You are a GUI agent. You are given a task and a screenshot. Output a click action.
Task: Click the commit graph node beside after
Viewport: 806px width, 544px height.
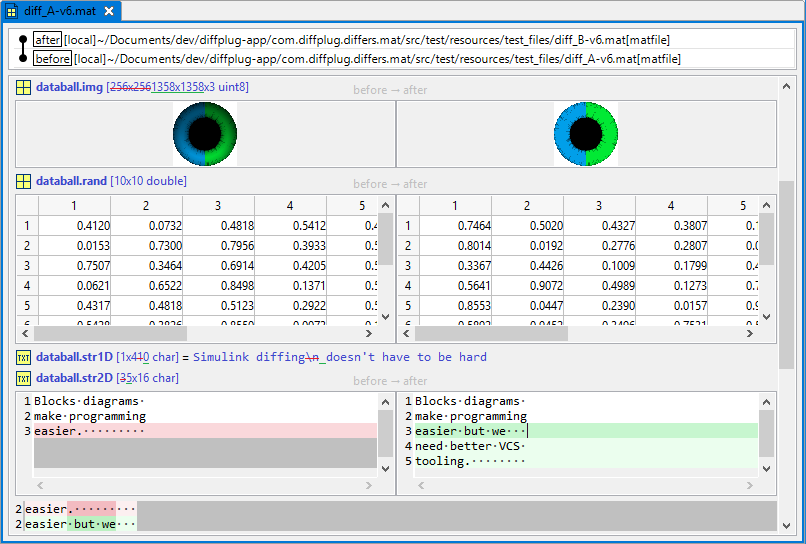click(23, 40)
